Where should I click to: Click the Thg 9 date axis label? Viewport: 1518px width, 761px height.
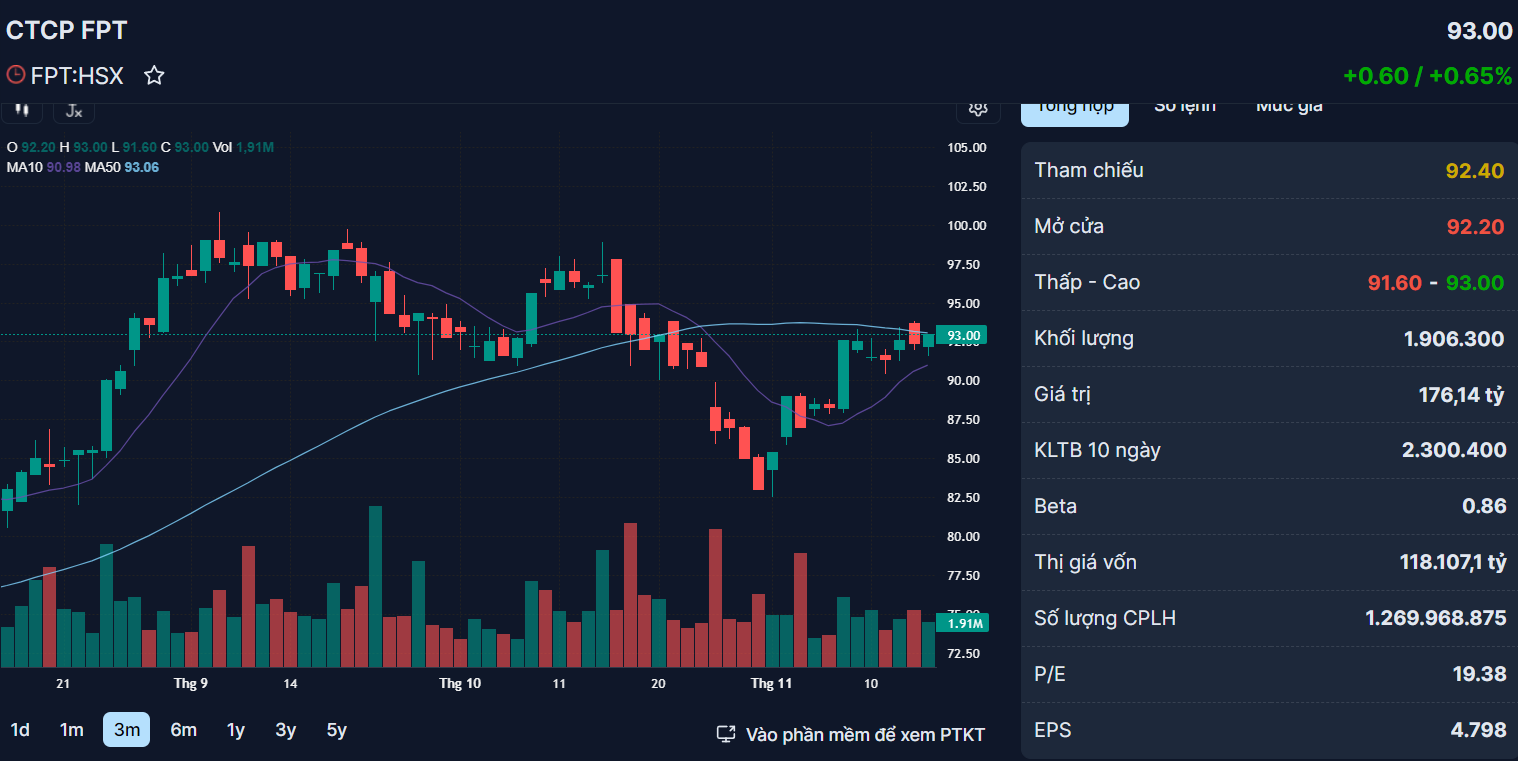point(191,684)
